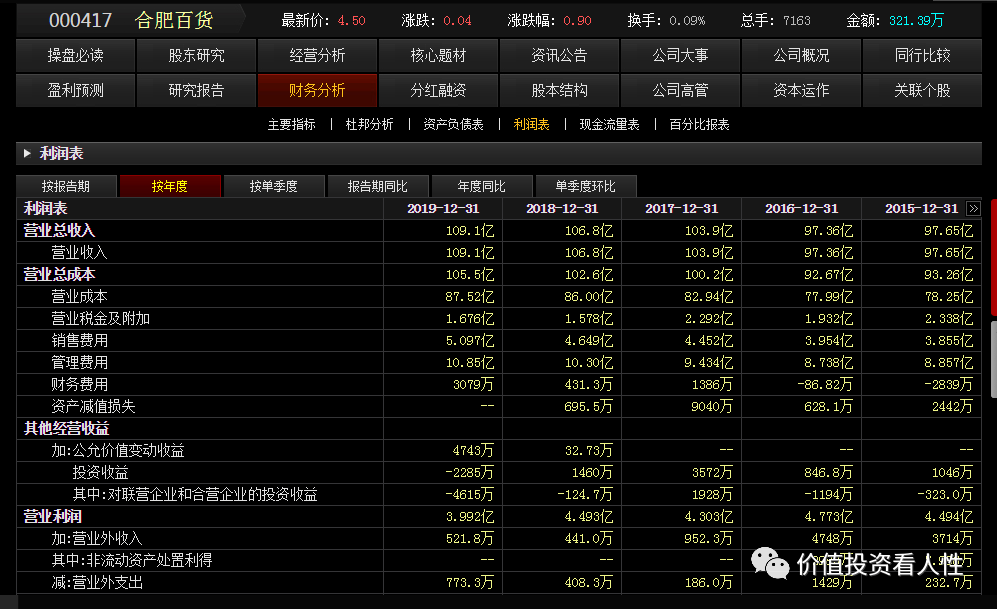Switch to 单季度环比 tab
This screenshot has width=997, height=609.
(586, 186)
